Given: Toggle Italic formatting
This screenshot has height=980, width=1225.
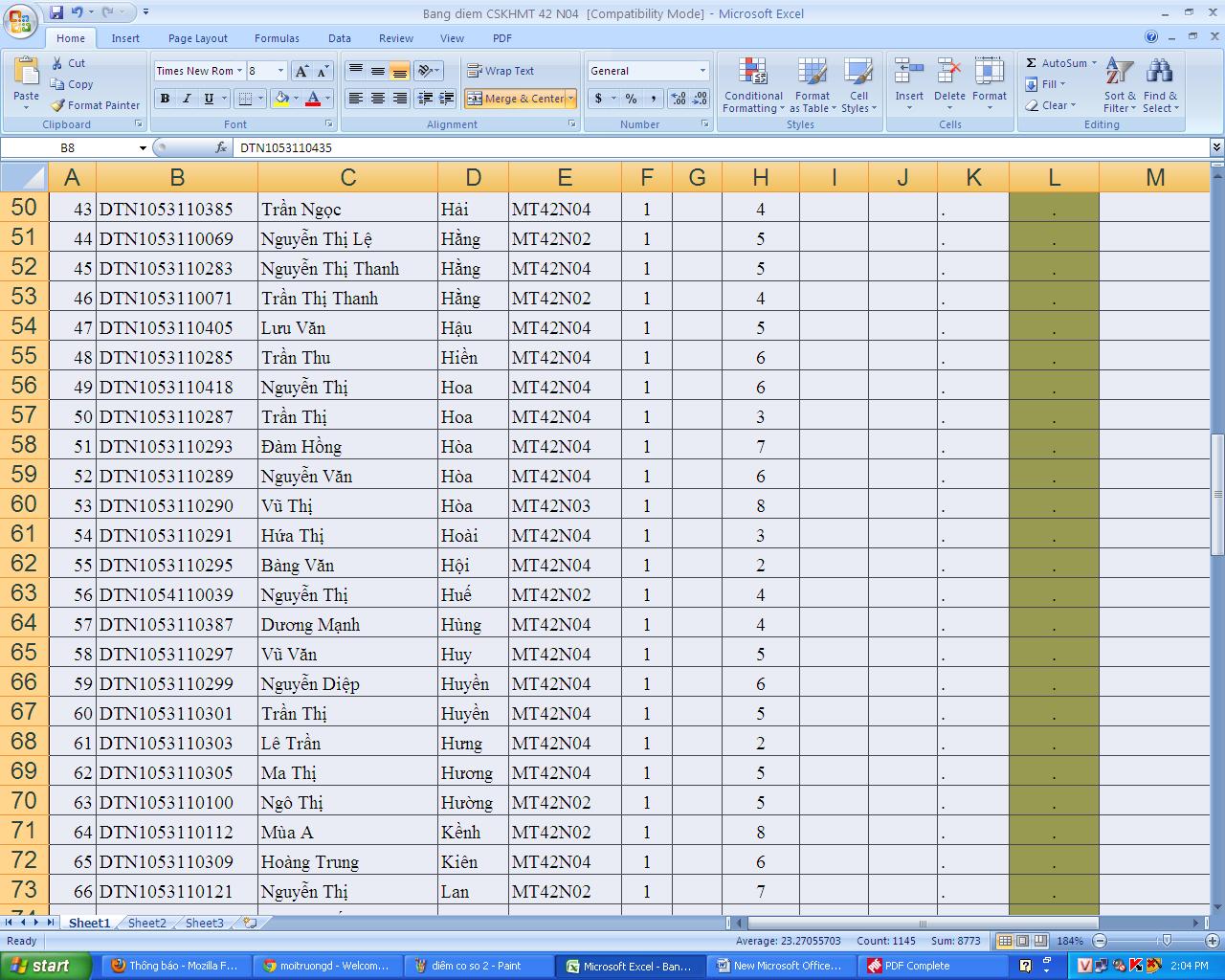Looking at the screenshot, I should 187,99.
